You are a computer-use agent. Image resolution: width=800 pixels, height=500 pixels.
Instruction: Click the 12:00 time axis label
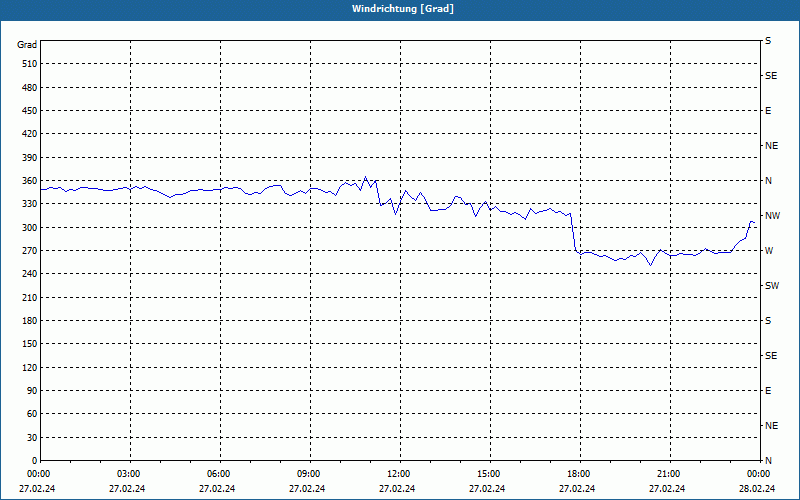[x=400, y=474]
